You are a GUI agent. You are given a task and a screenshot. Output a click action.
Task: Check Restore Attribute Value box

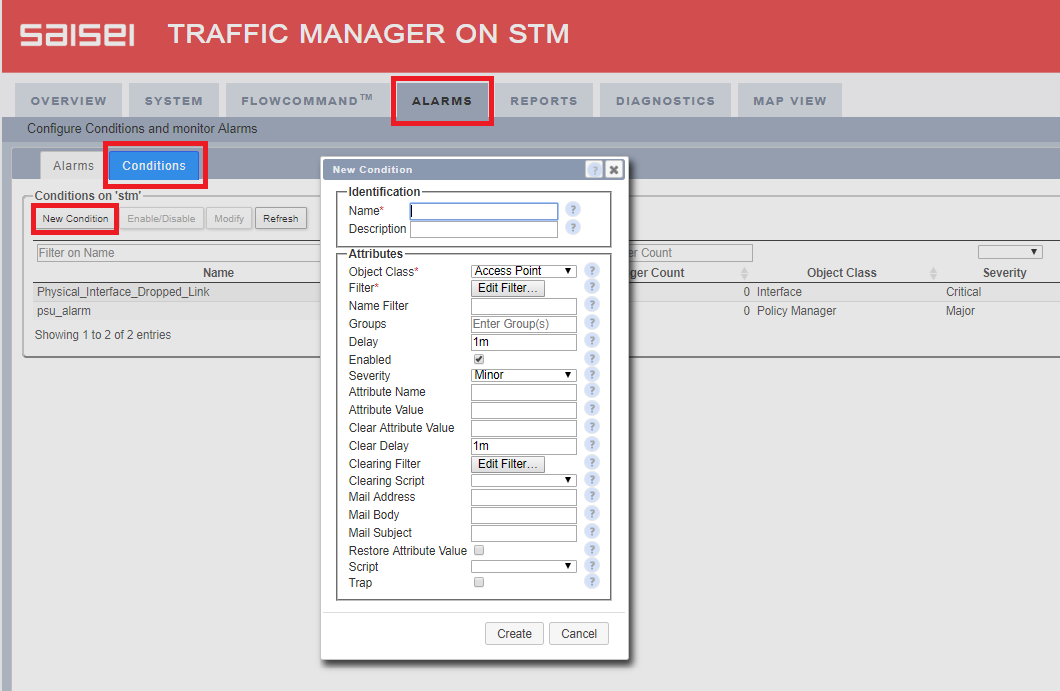pyautogui.click(x=479, y=550)
